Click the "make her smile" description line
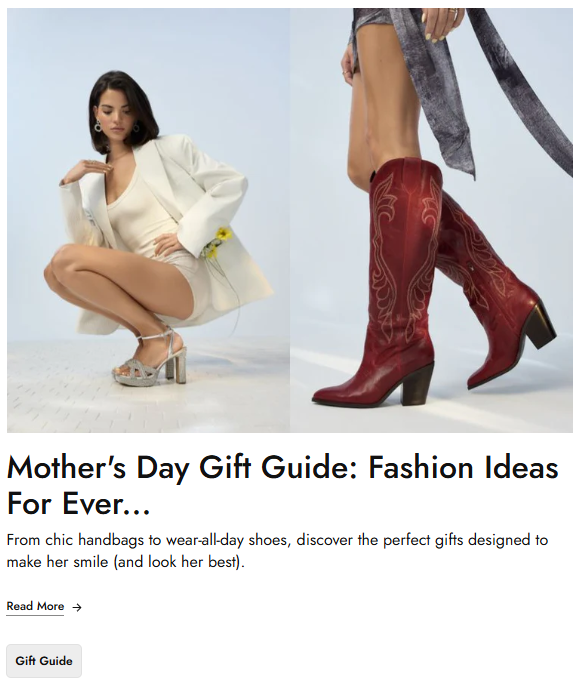Viewport: 584px width, 687px height. [125, 562]
